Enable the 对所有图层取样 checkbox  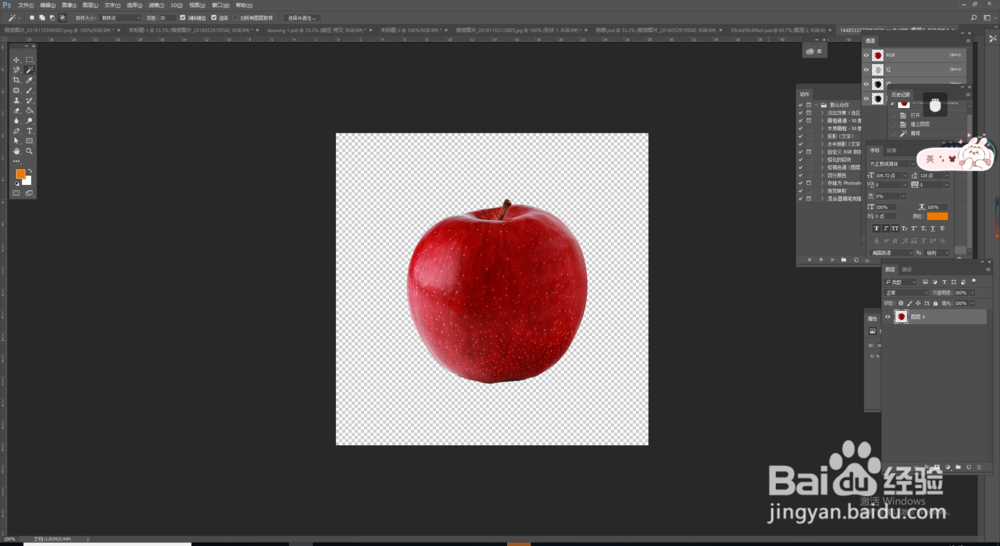click(235, 18)
